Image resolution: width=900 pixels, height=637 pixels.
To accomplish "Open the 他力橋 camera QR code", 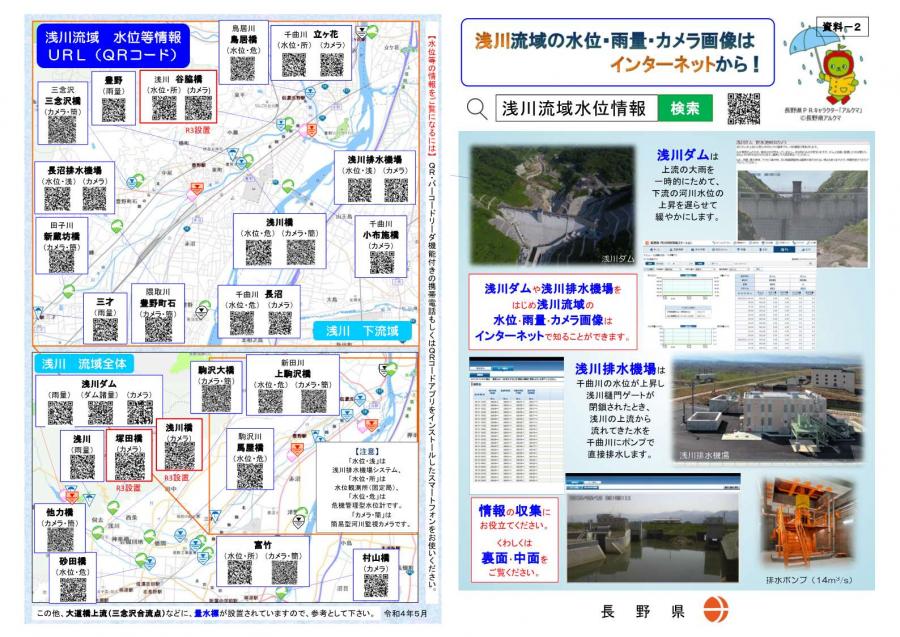I will pyautogui.click(x=60, y=539).
